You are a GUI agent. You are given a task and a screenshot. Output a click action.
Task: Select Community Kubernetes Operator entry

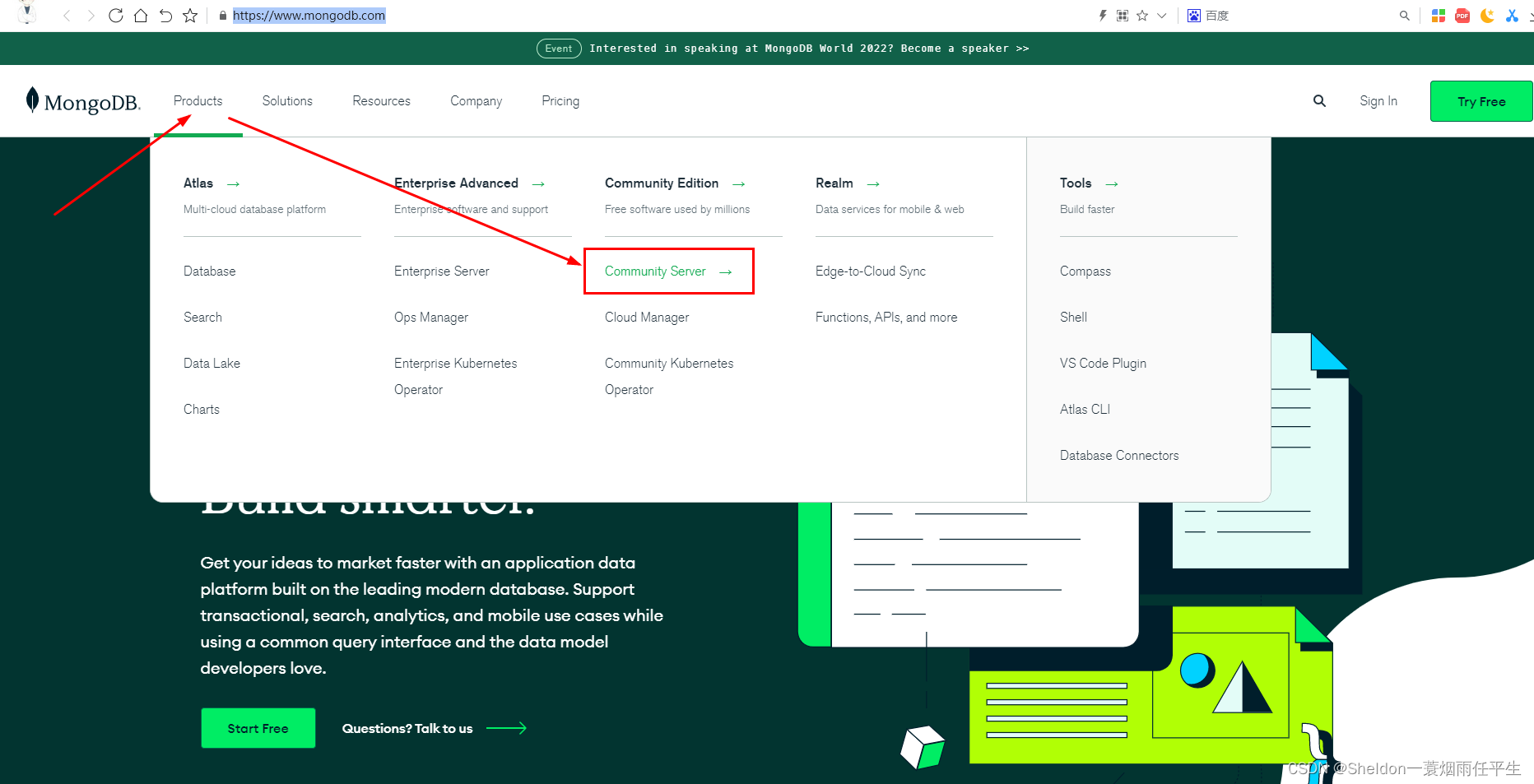coord(669,377)
